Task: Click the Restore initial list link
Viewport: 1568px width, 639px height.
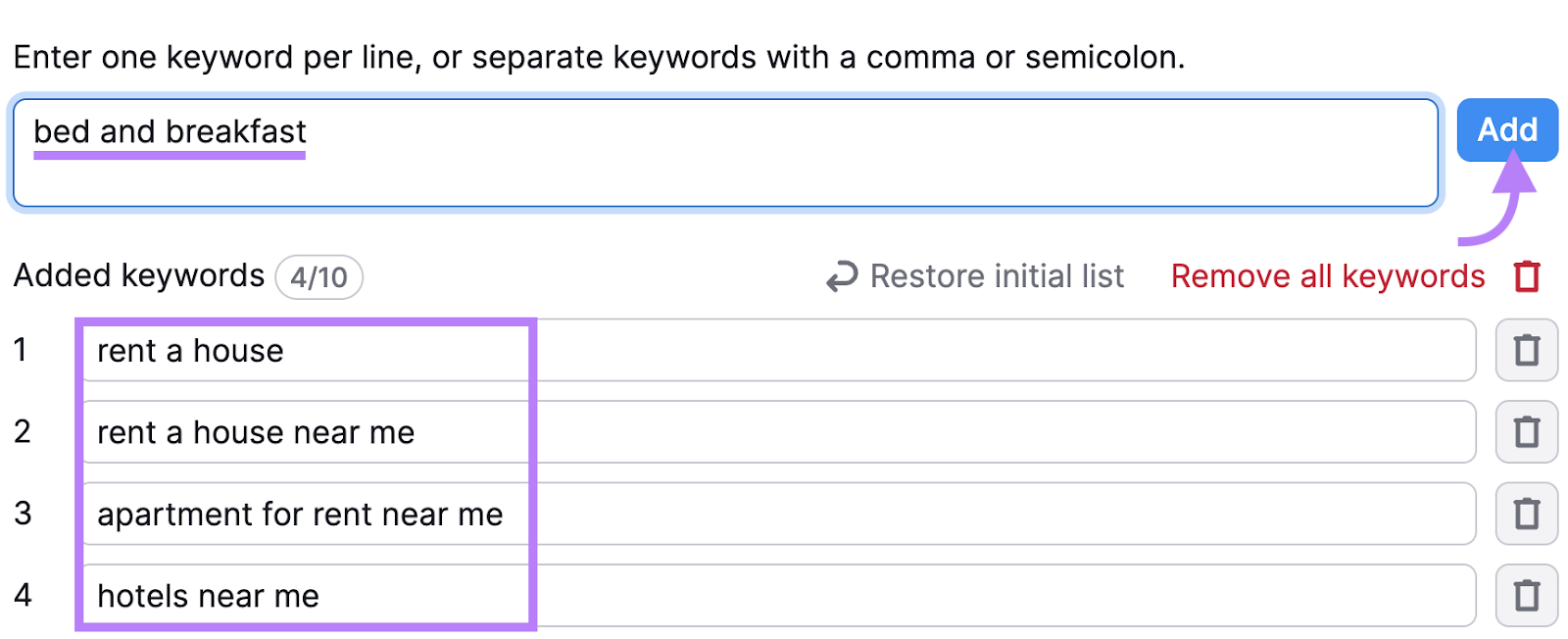Action: tap(996, 276)
